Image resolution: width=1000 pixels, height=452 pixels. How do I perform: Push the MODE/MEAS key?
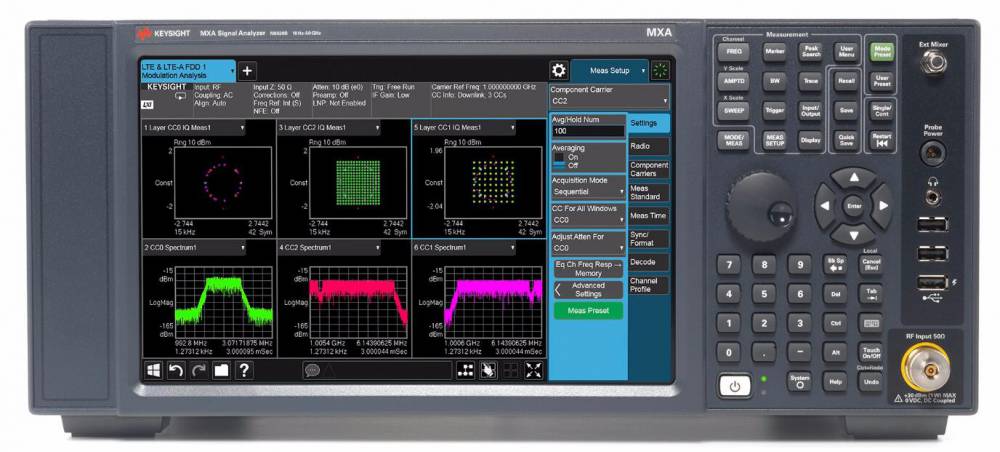point(733,141)
